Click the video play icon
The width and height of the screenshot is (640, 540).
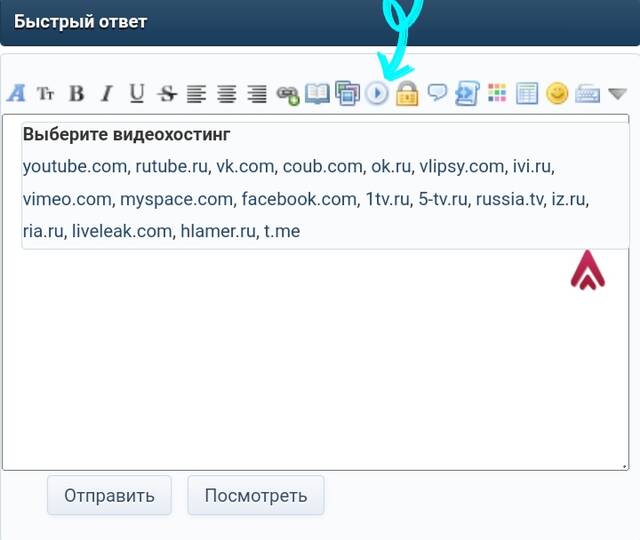[377, 93]
